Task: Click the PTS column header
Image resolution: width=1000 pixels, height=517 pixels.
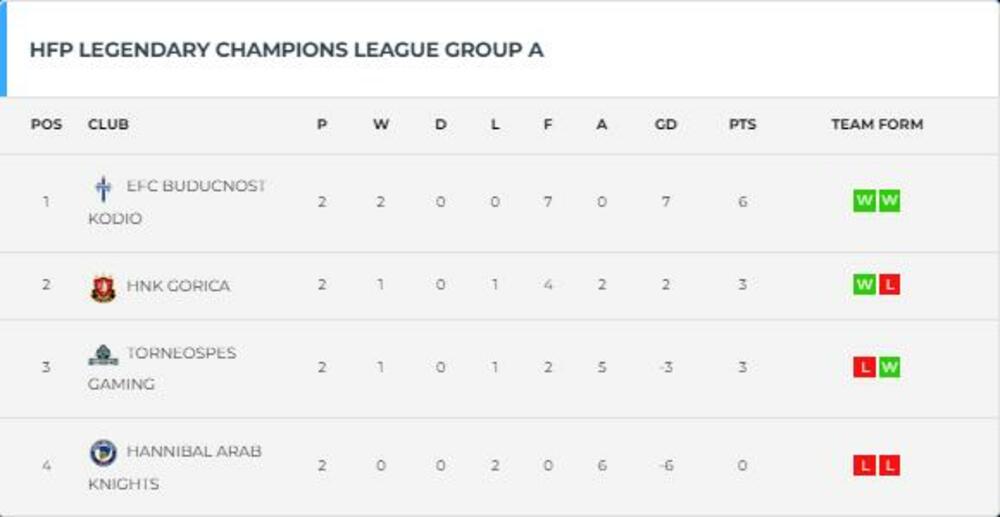Action: coord(742,125)
